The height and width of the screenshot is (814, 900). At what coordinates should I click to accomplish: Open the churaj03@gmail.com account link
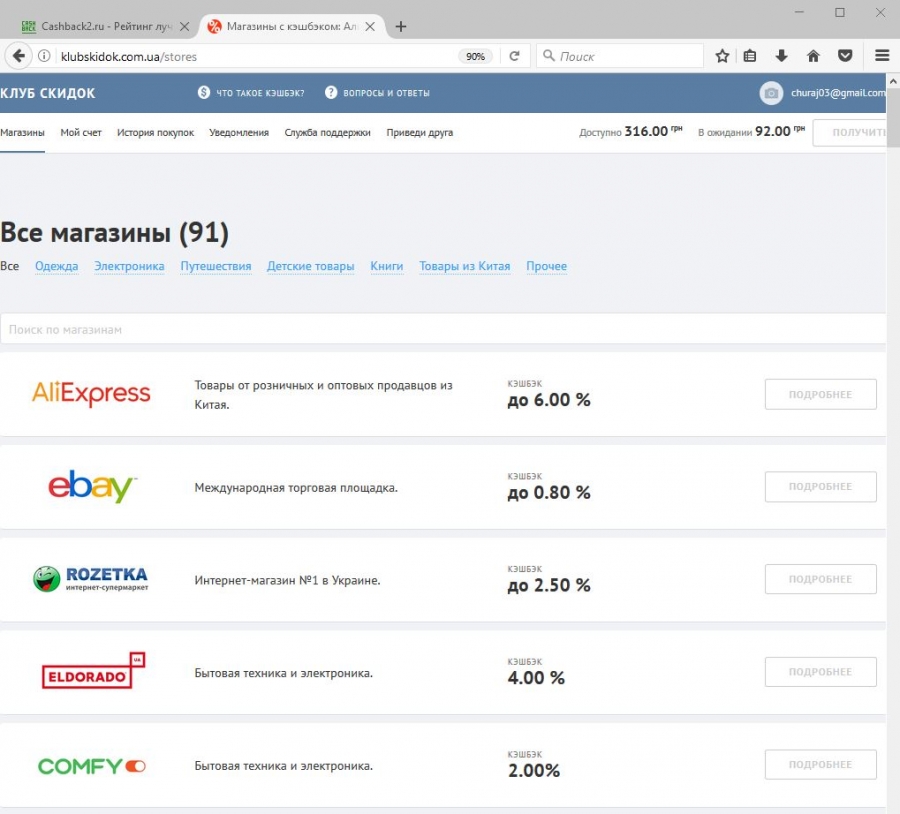pos(839,93)
